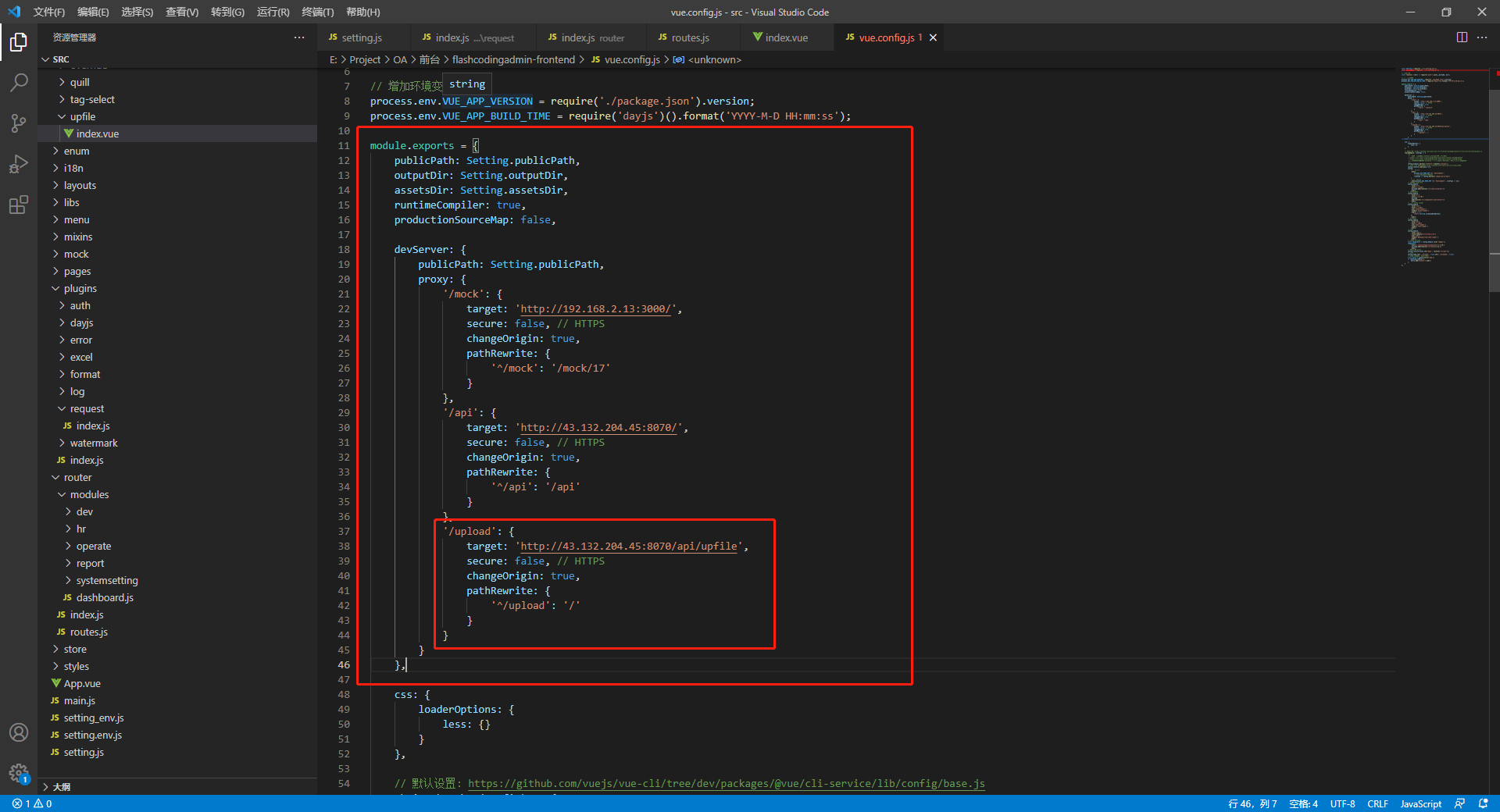This screenshot has width=1500, height=812.
Task: Open routes.js in the explorer tree
Action: 177,632
